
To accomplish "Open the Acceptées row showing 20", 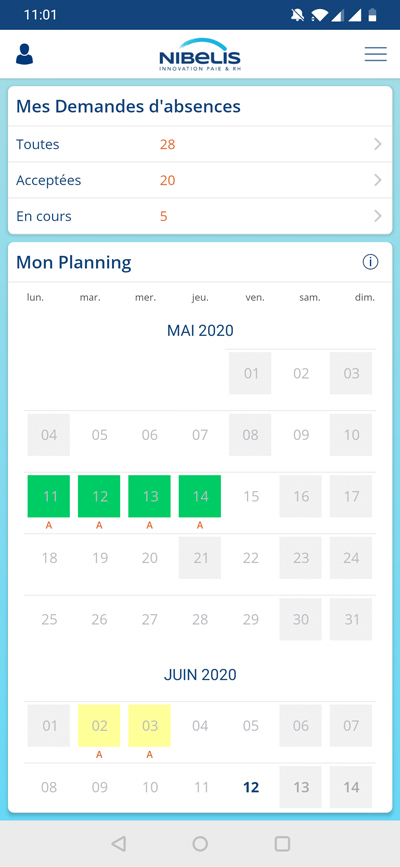I will tap(200, 180).
